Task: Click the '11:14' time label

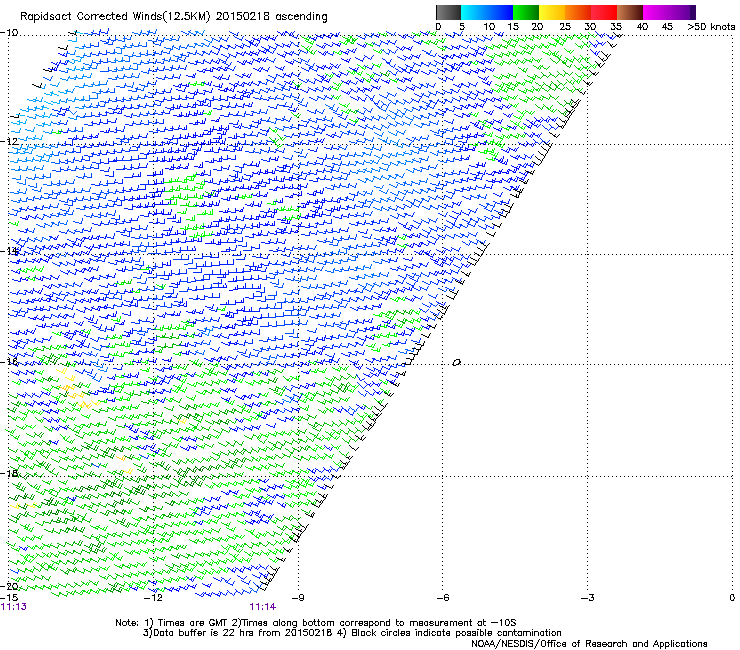Action: click(x=262, y=607)
